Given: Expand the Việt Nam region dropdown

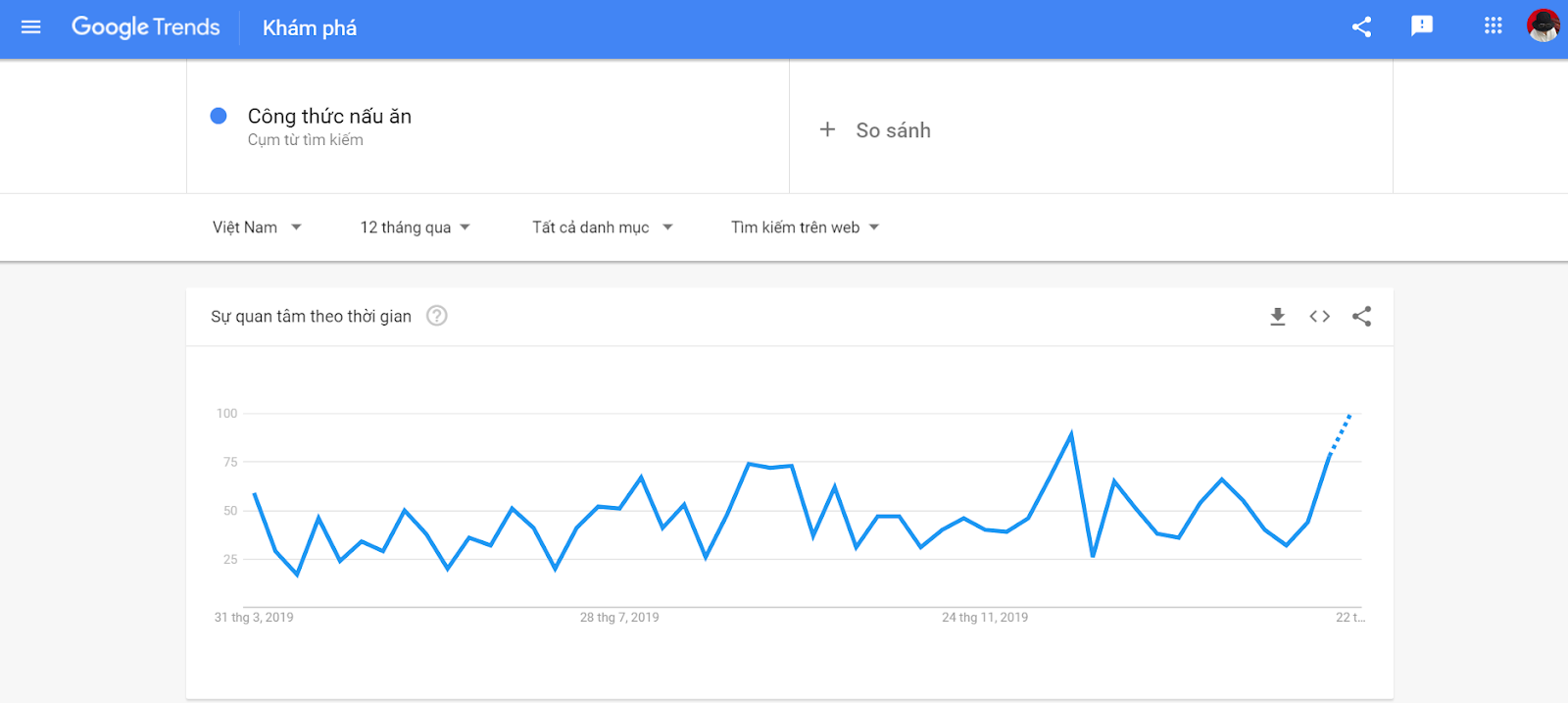Looking at the screenshot, I should pyautogui.click(x=257, y=227).
